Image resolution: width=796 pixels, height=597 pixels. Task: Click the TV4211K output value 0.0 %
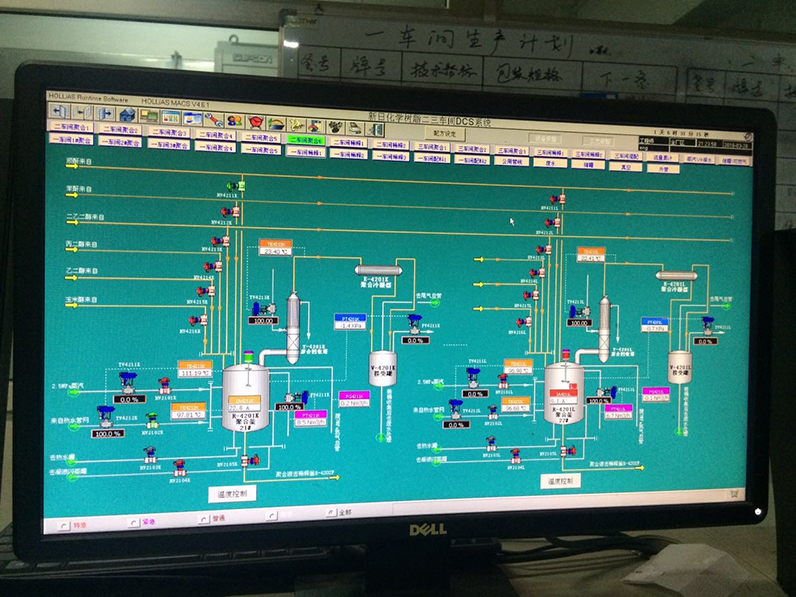tap(129, 399)
